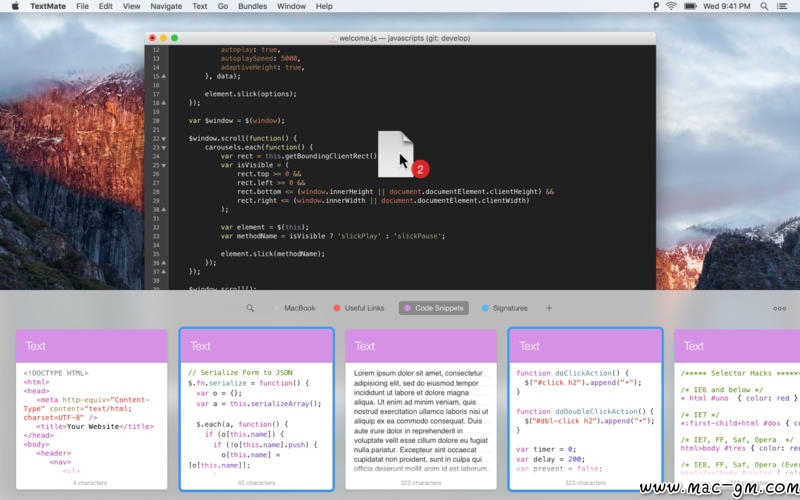
Task: Check the battery status icon
Action: click(690, 6)
